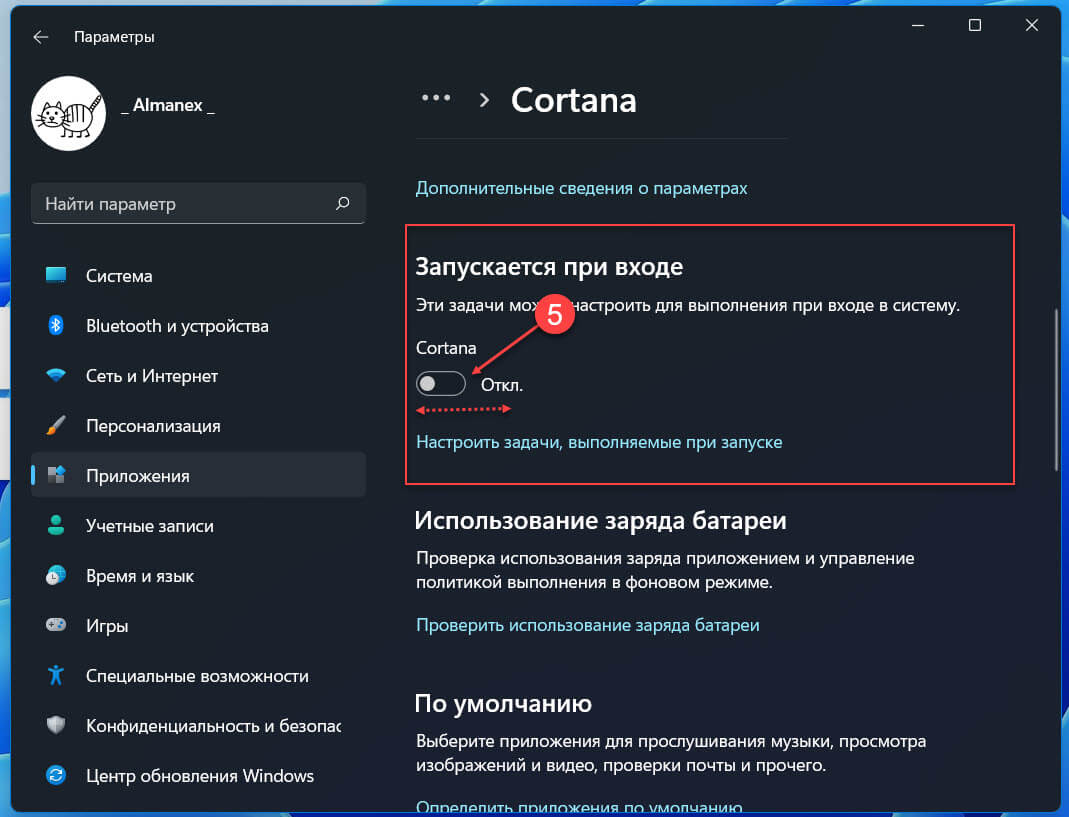Maximize the Параметры window

point(975,25)
